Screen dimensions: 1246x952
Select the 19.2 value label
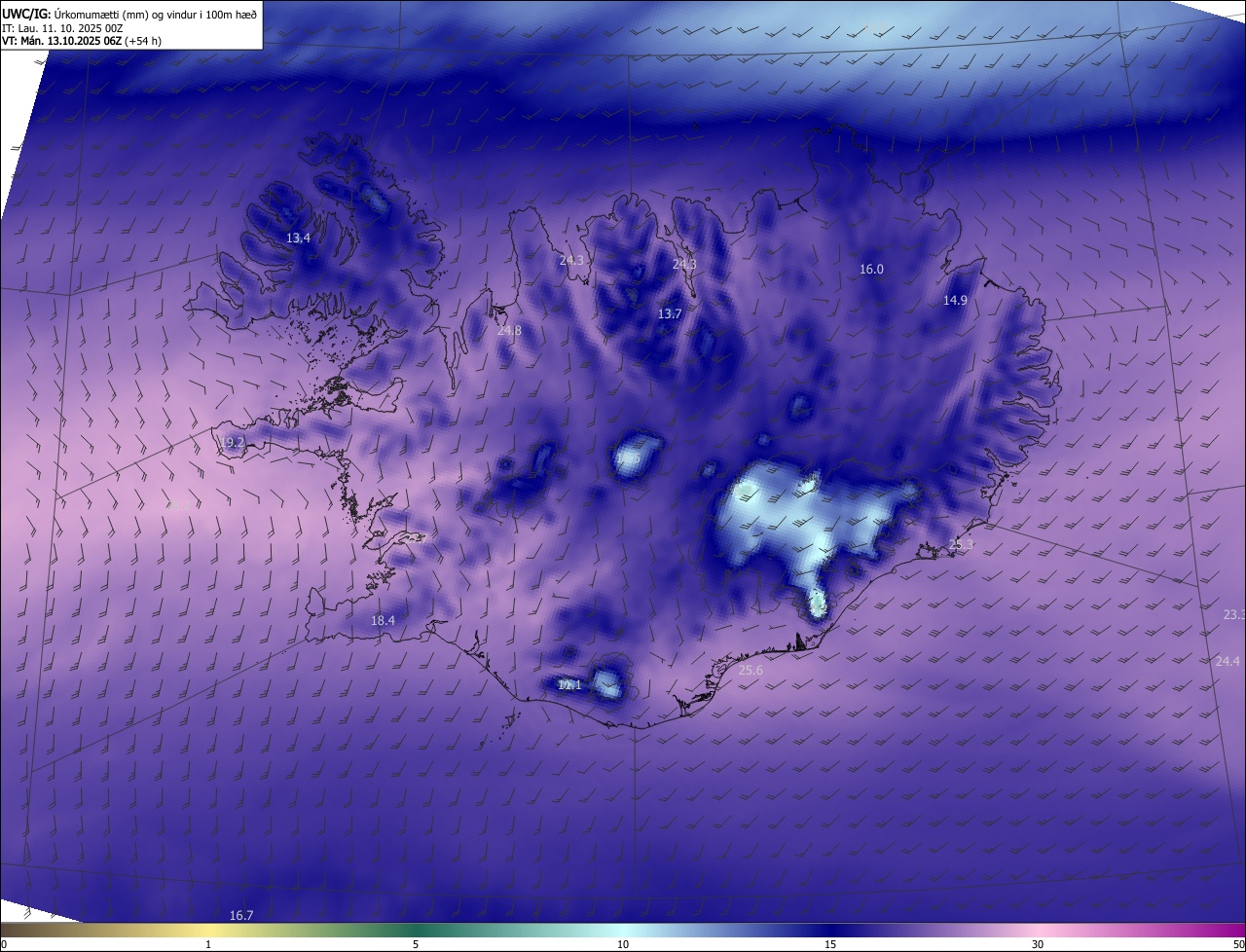(232, 442)
